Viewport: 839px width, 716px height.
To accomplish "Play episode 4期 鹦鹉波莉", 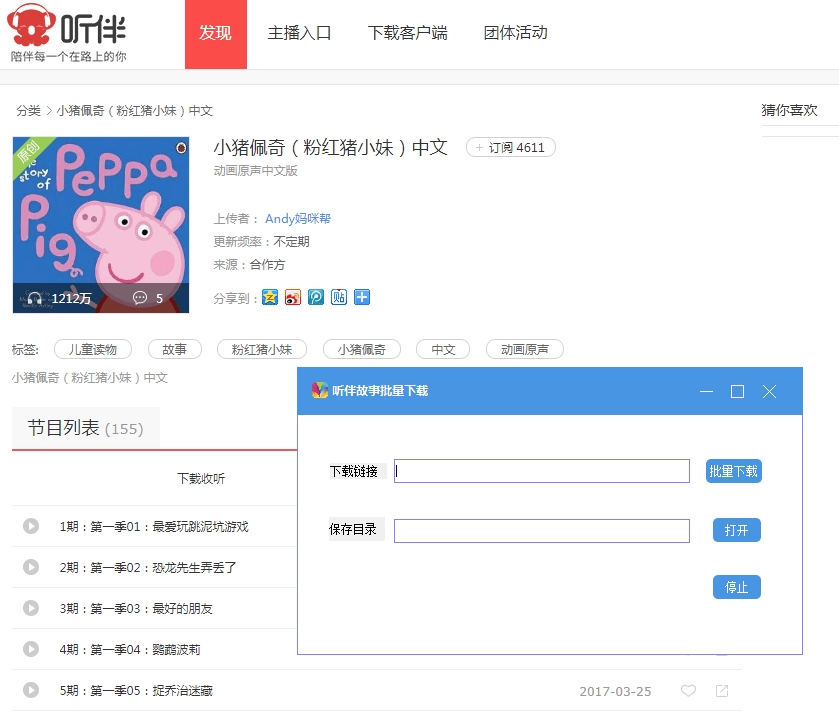I will pyautogui.click(x=31, y=649).
